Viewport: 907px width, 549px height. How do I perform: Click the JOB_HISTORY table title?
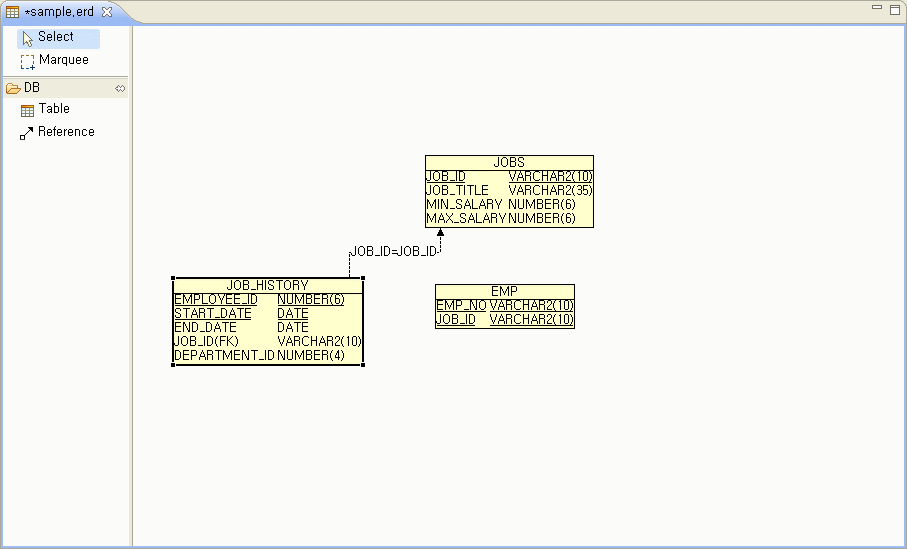tap(267, 285)
